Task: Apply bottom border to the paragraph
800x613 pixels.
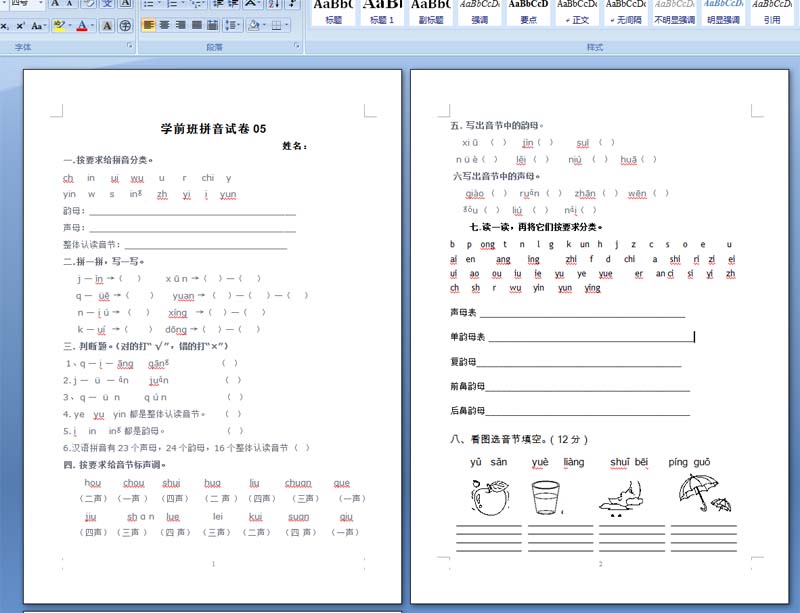Action: point(276,25)
